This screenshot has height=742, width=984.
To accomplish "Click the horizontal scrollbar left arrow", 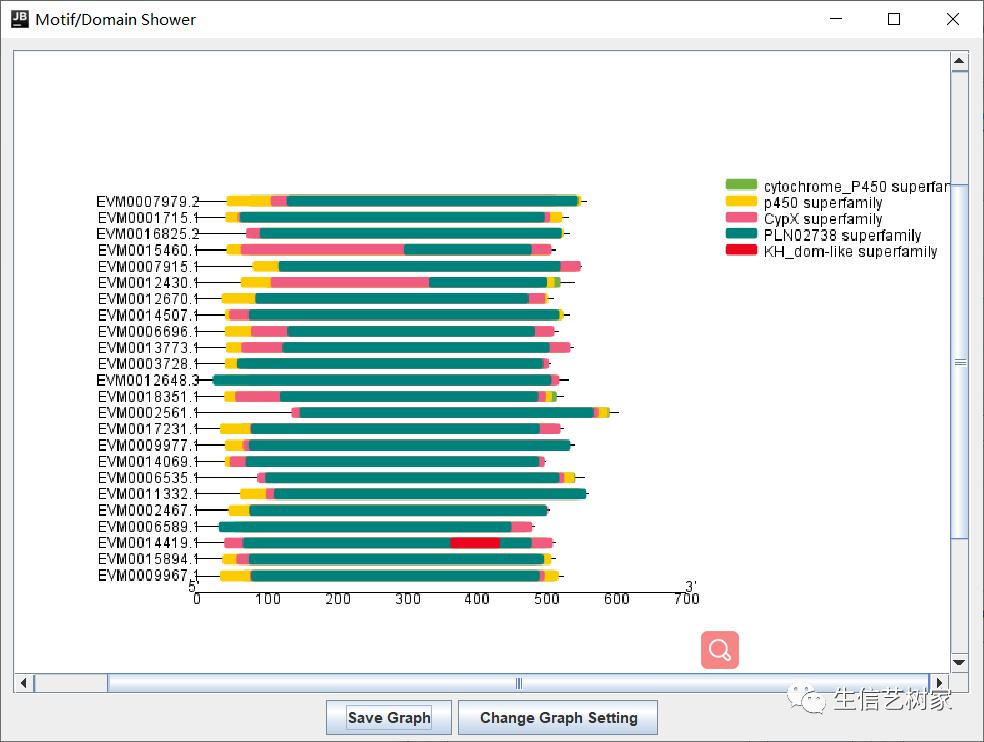I will point(23,683).
